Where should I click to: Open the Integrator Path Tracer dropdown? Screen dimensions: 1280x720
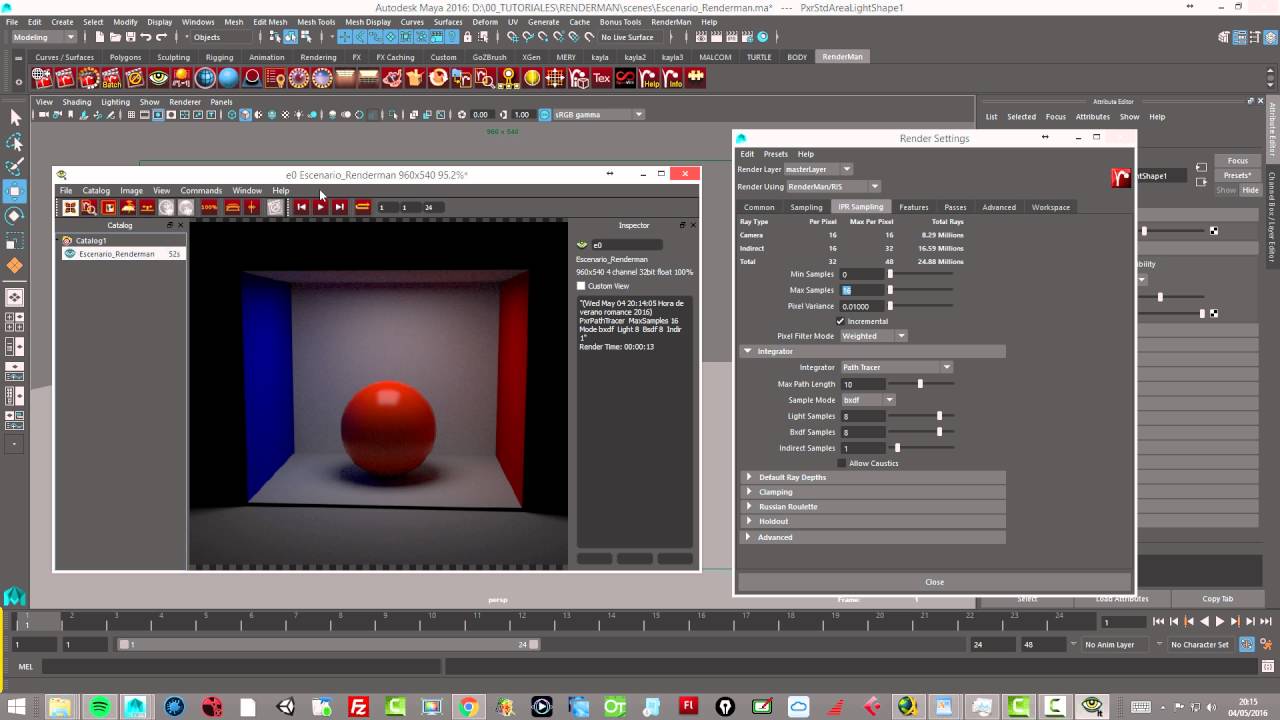(896, 367)
